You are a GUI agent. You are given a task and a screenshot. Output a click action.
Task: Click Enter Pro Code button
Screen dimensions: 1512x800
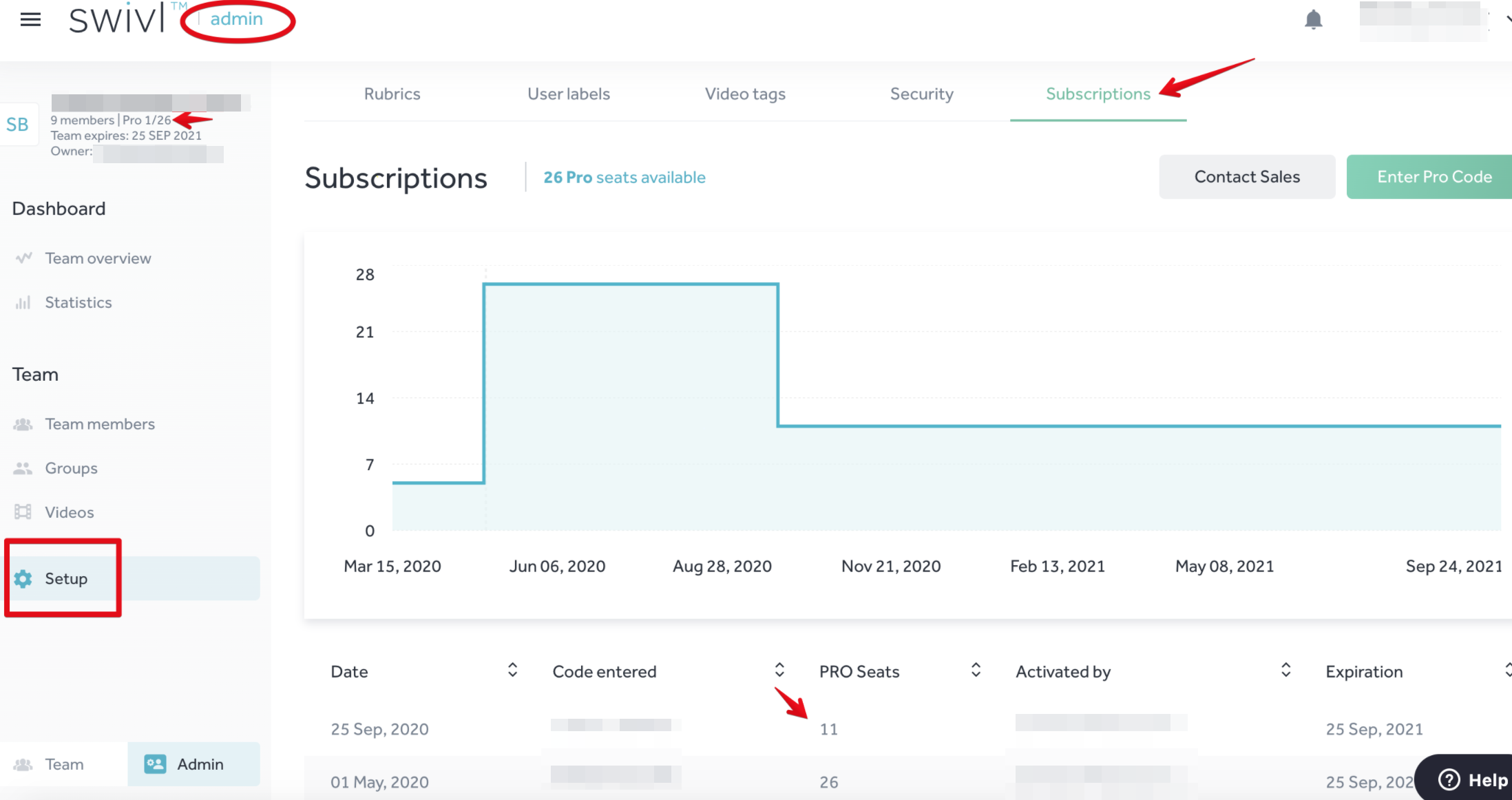click(x=1434, y=177)
